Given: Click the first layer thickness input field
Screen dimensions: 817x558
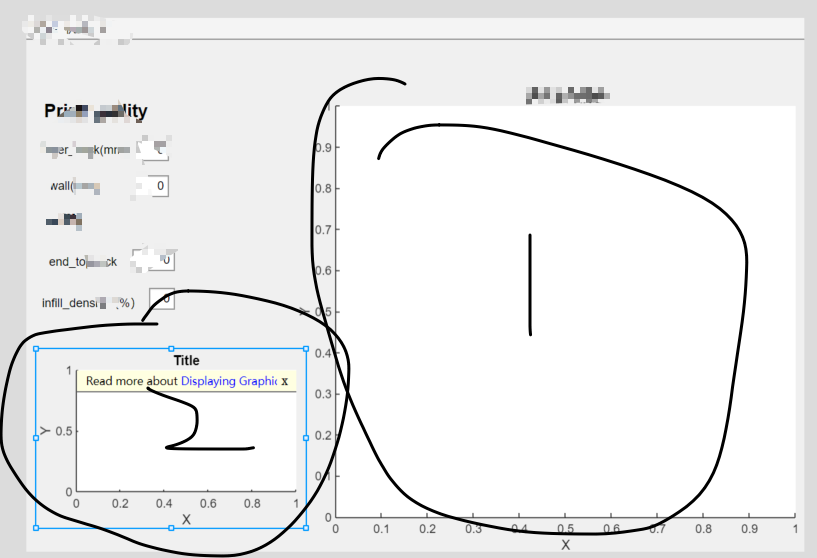Looking at the screenshot, I should (x=154, y=150).
